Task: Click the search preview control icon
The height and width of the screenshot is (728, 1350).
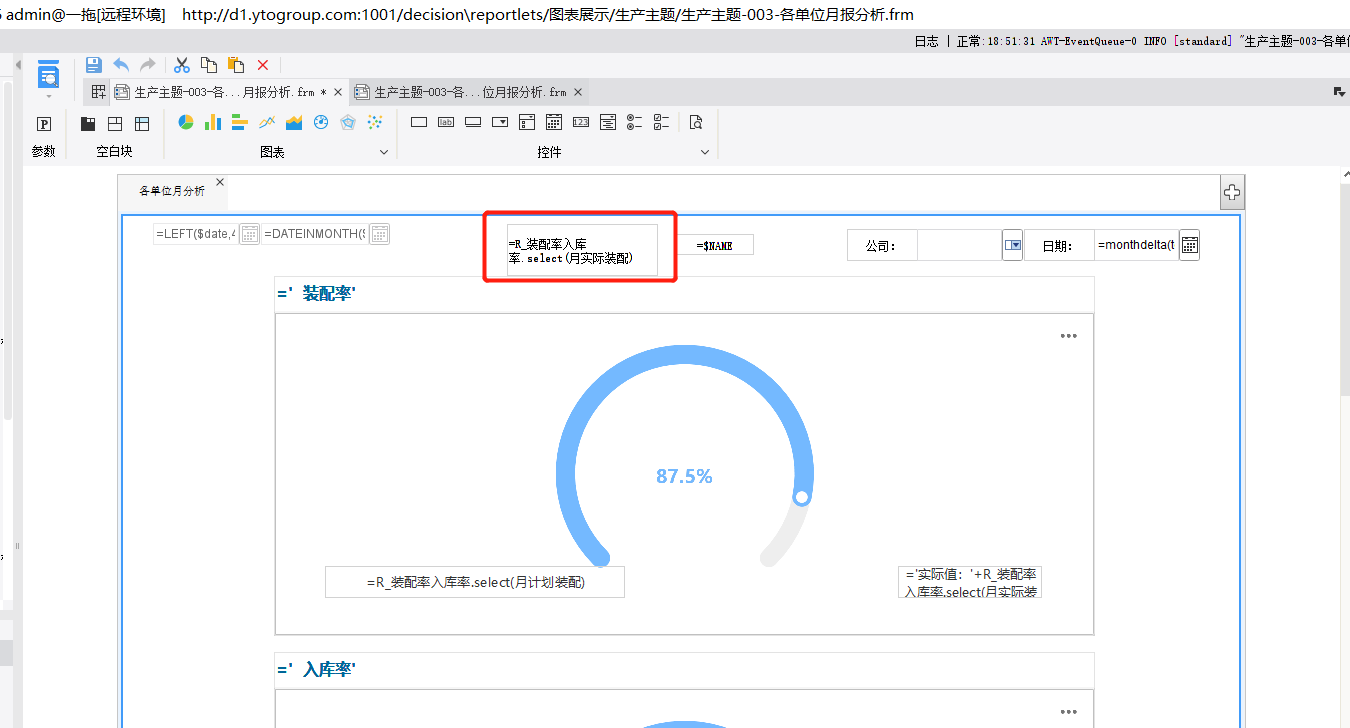Action: pos(696,122)
